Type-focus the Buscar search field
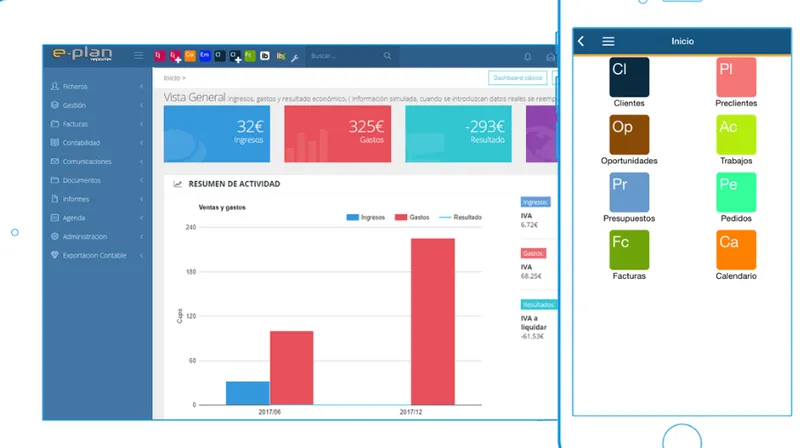 (x=352, y=56)
